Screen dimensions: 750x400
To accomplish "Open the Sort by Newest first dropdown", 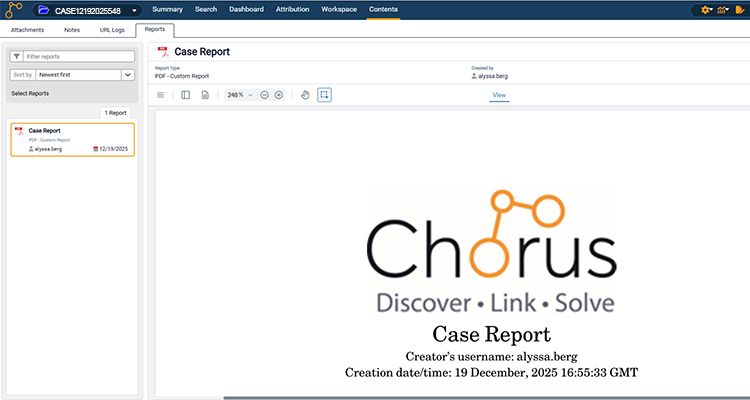I will (x=85, y=75).
